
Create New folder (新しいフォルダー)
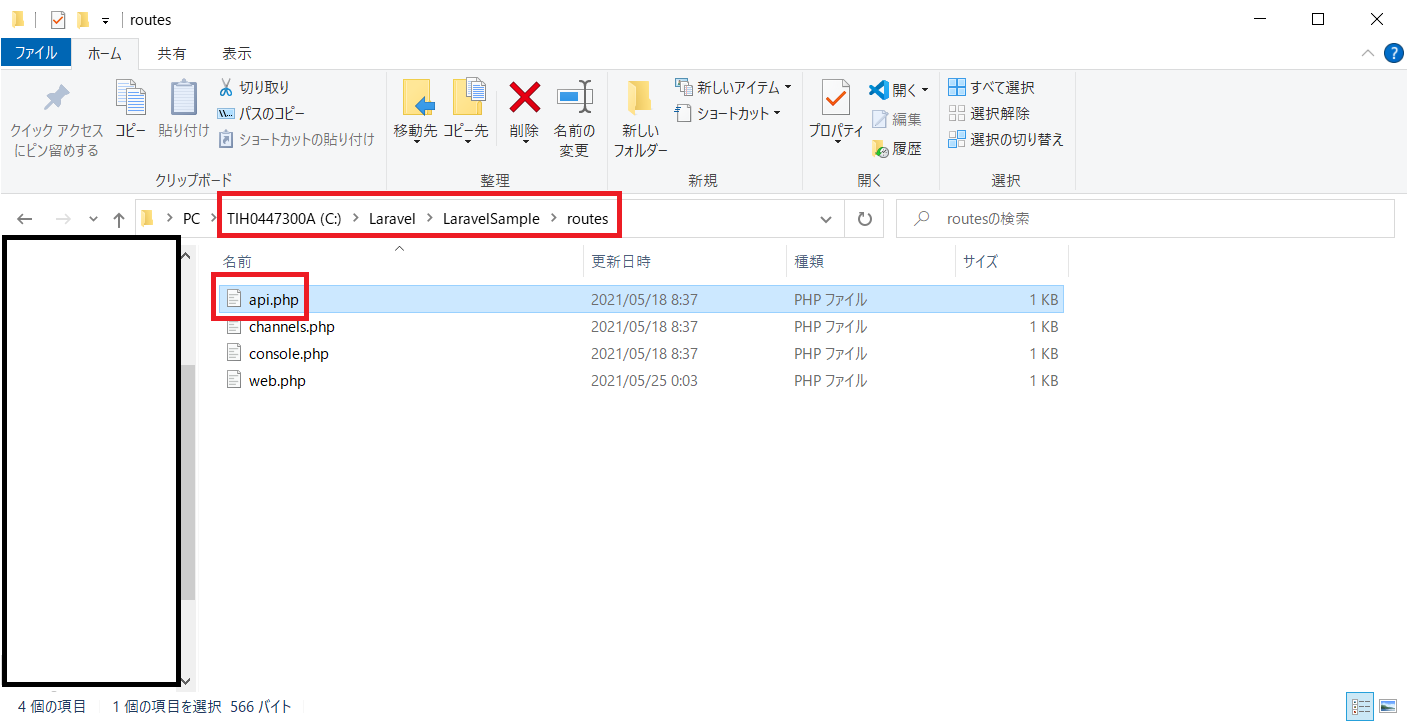(640, 119)
